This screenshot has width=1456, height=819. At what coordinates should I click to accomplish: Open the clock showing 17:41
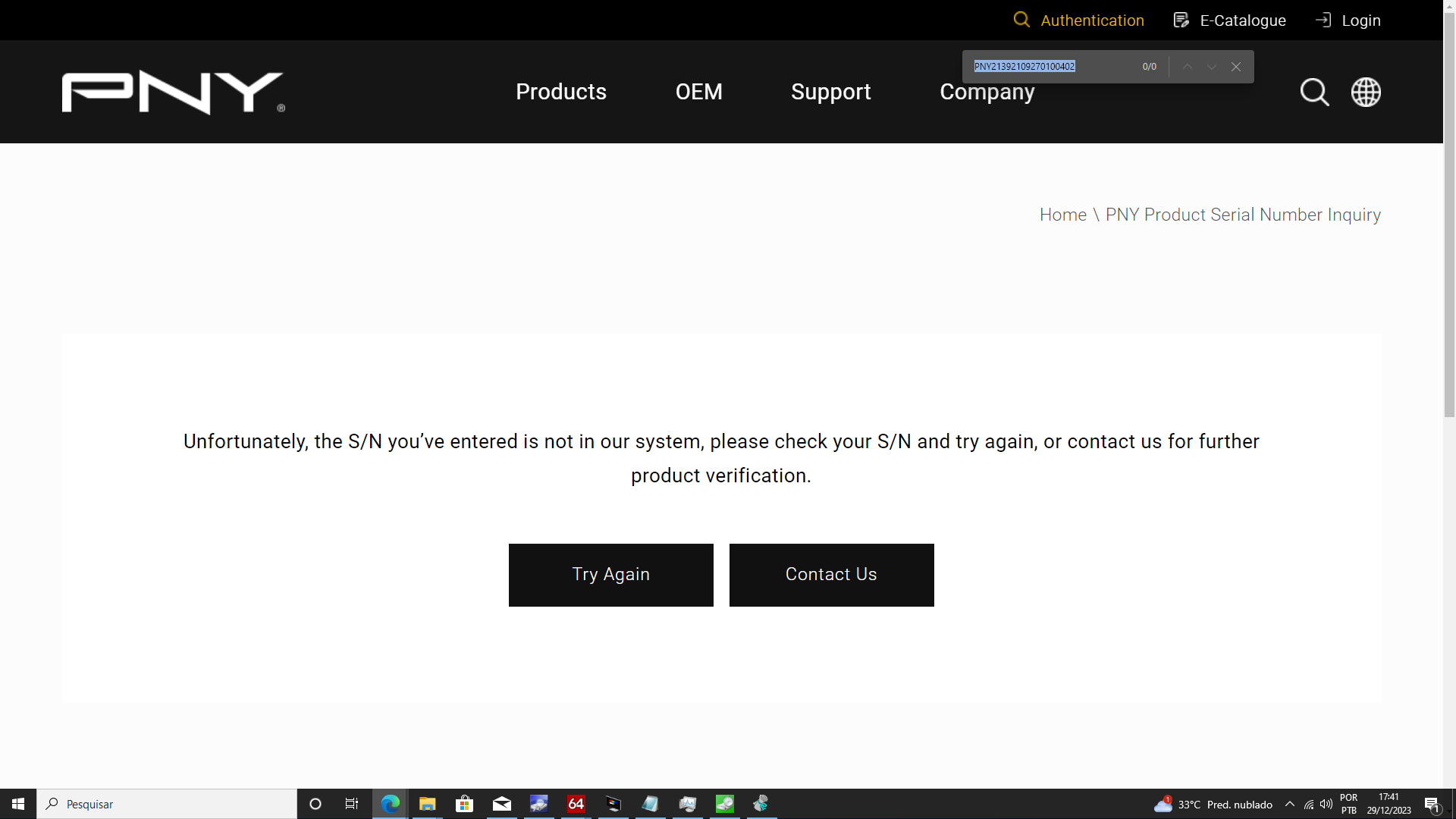coord(1389,804)
